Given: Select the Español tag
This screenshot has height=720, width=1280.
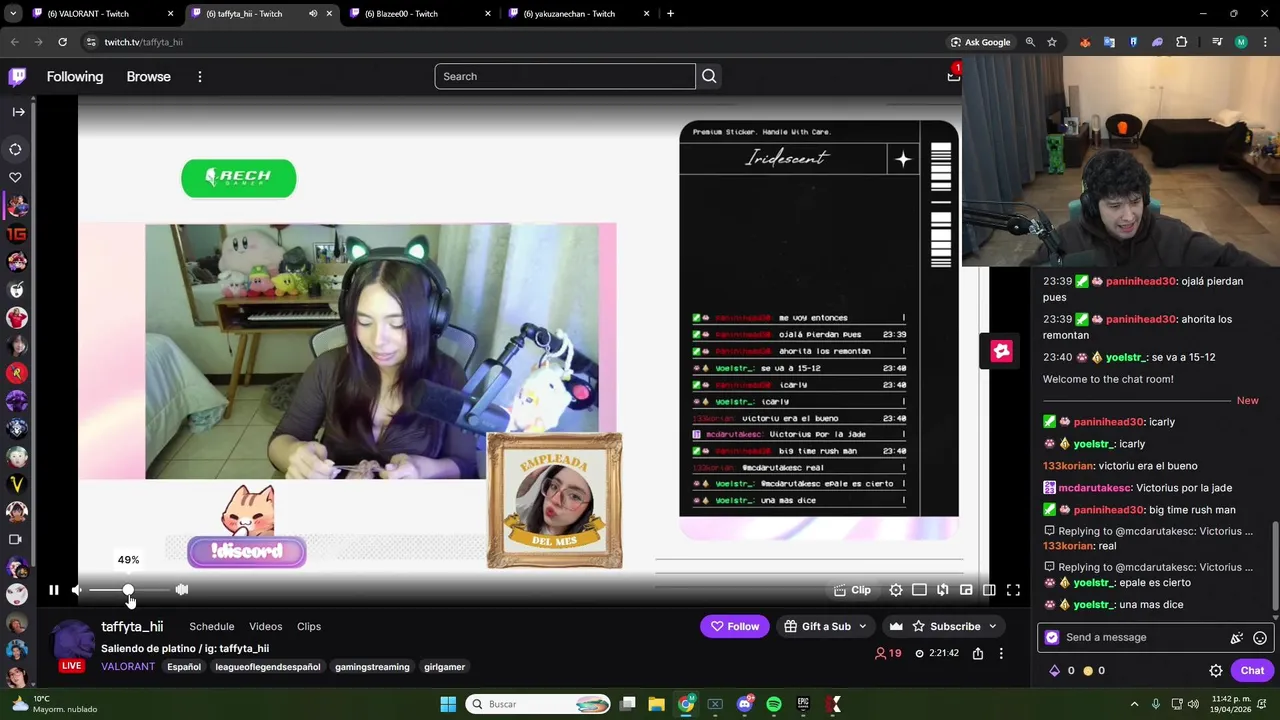Looking at the screenshot, I should click(x=184, y=667).
